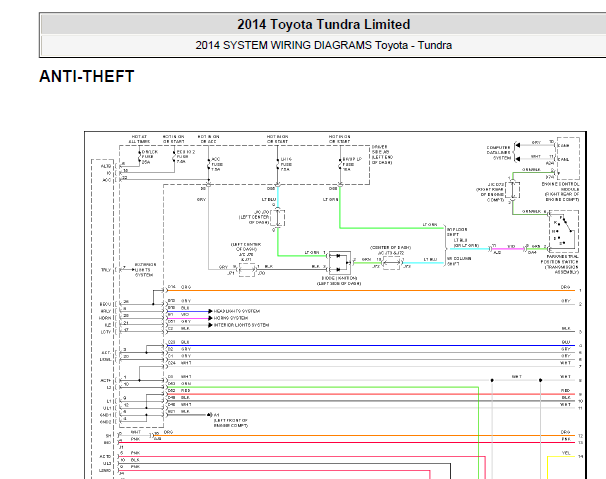The image size is (606, 479).
Task: Click the 'HOT IN ON OR ACC' label
Action: pos(208,139)
